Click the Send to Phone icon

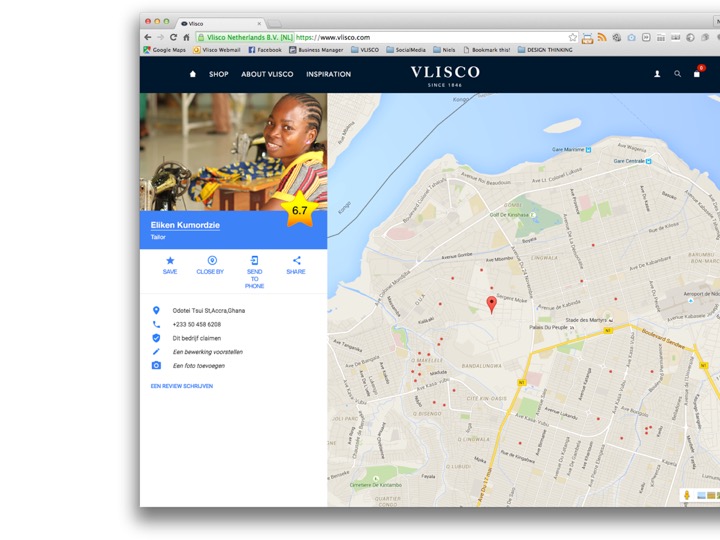254,261
